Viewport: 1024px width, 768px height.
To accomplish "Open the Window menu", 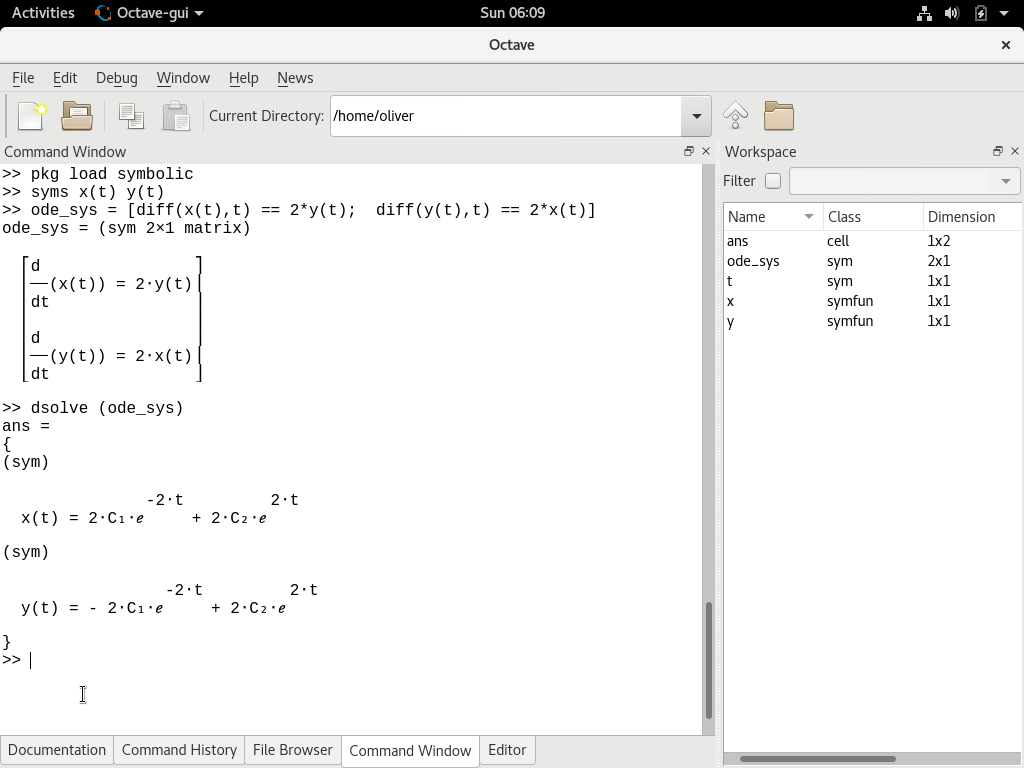I will coord(183,78).
